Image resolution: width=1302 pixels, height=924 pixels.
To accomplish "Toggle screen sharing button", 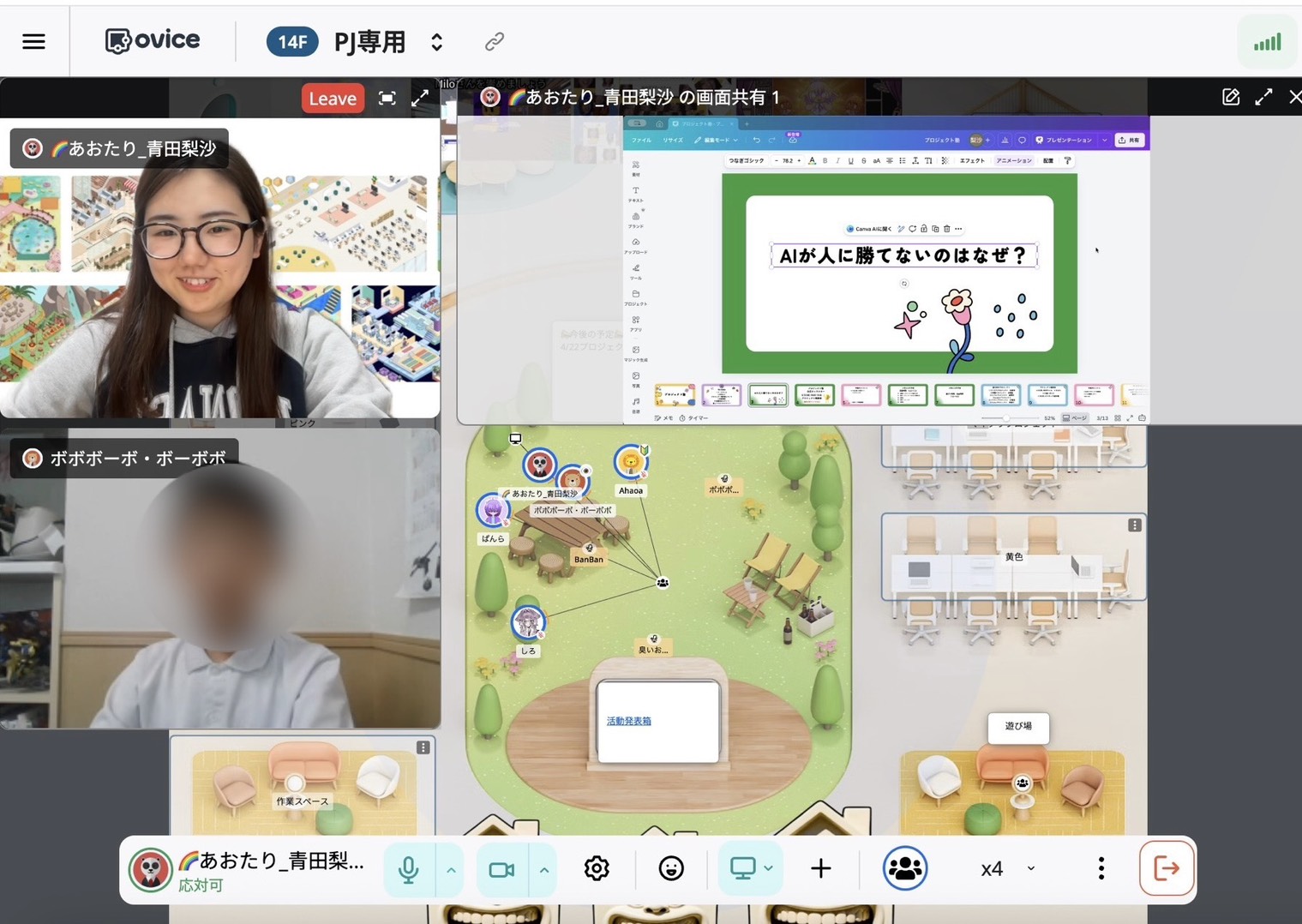I will (742, 868).
